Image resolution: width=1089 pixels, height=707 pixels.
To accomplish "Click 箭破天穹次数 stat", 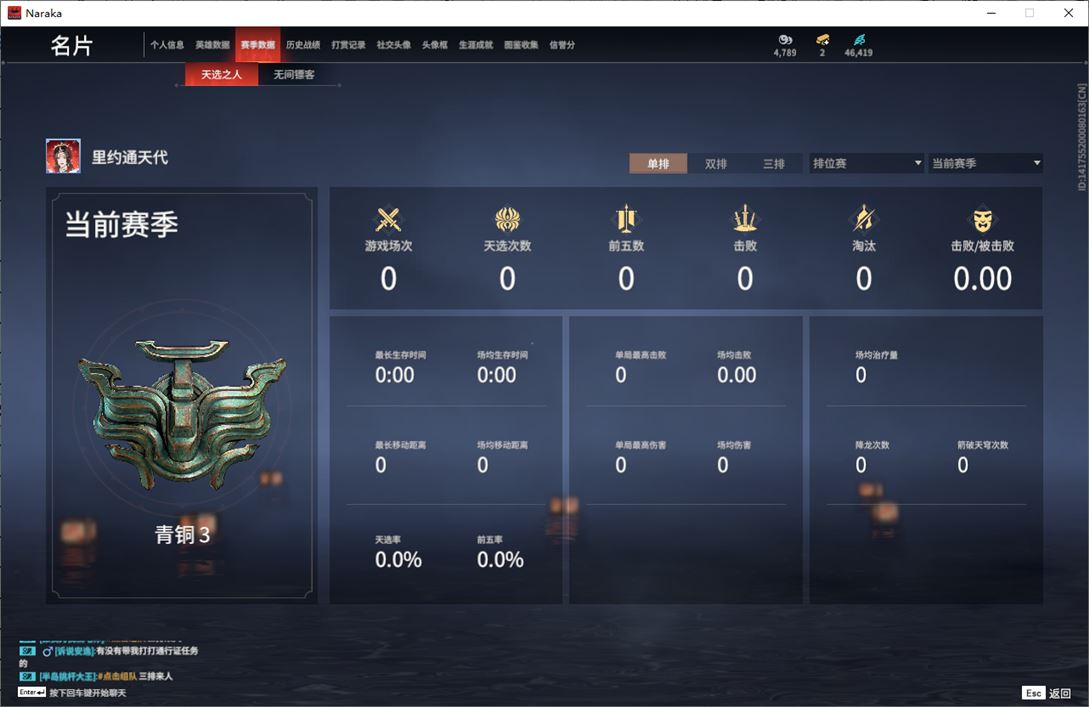I will click(982, 458).
